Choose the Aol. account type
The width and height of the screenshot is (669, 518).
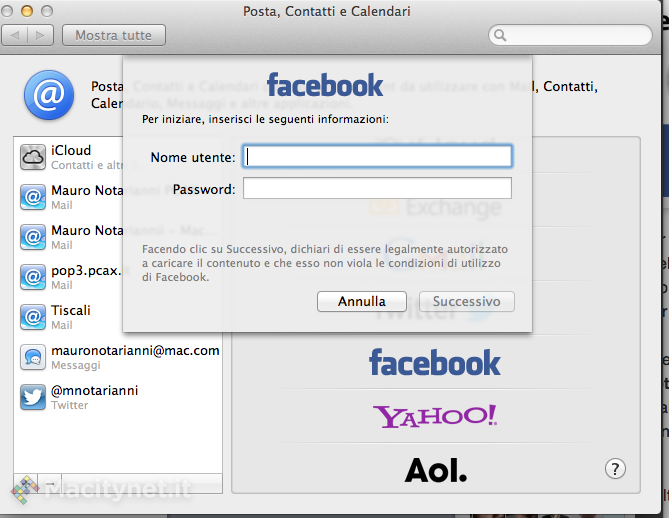tap(436, 470)
